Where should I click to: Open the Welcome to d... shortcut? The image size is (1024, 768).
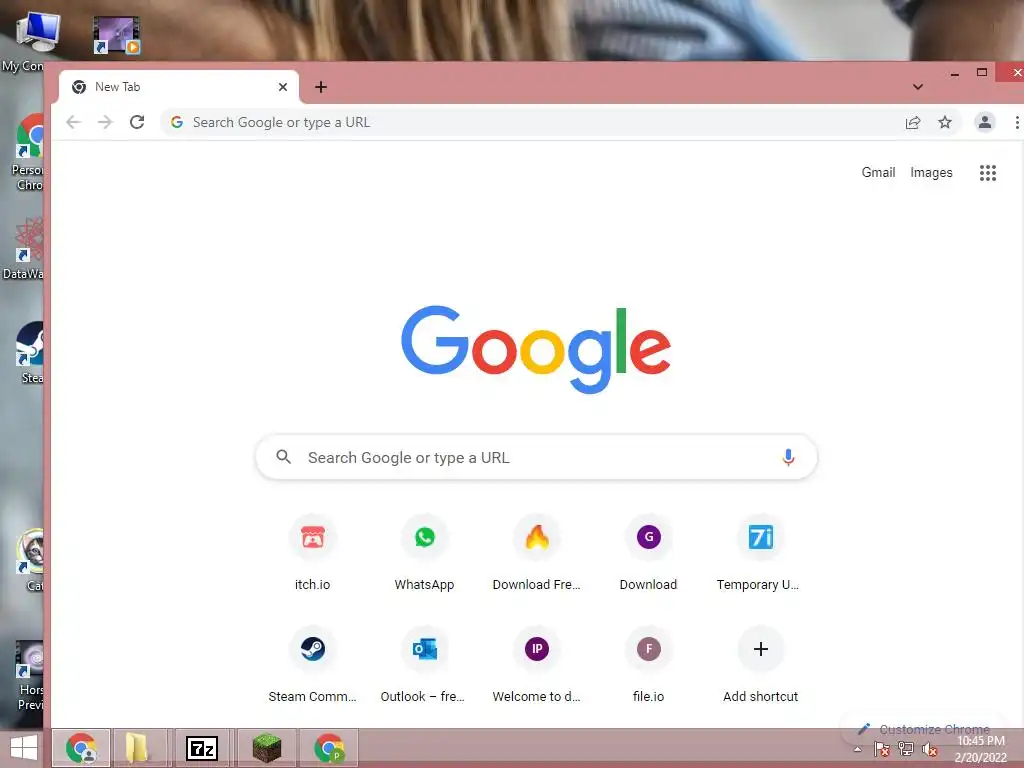point(537,665)
